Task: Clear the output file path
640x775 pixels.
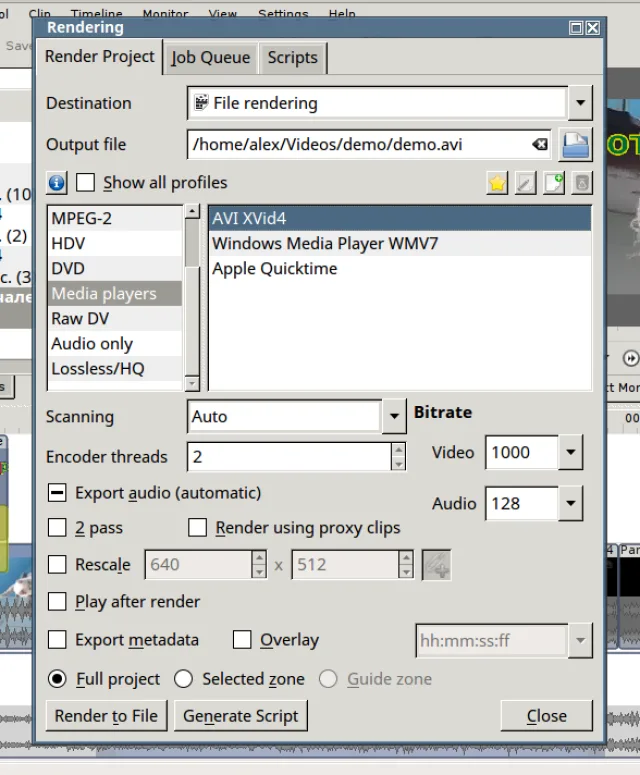Action: [540, 144]
